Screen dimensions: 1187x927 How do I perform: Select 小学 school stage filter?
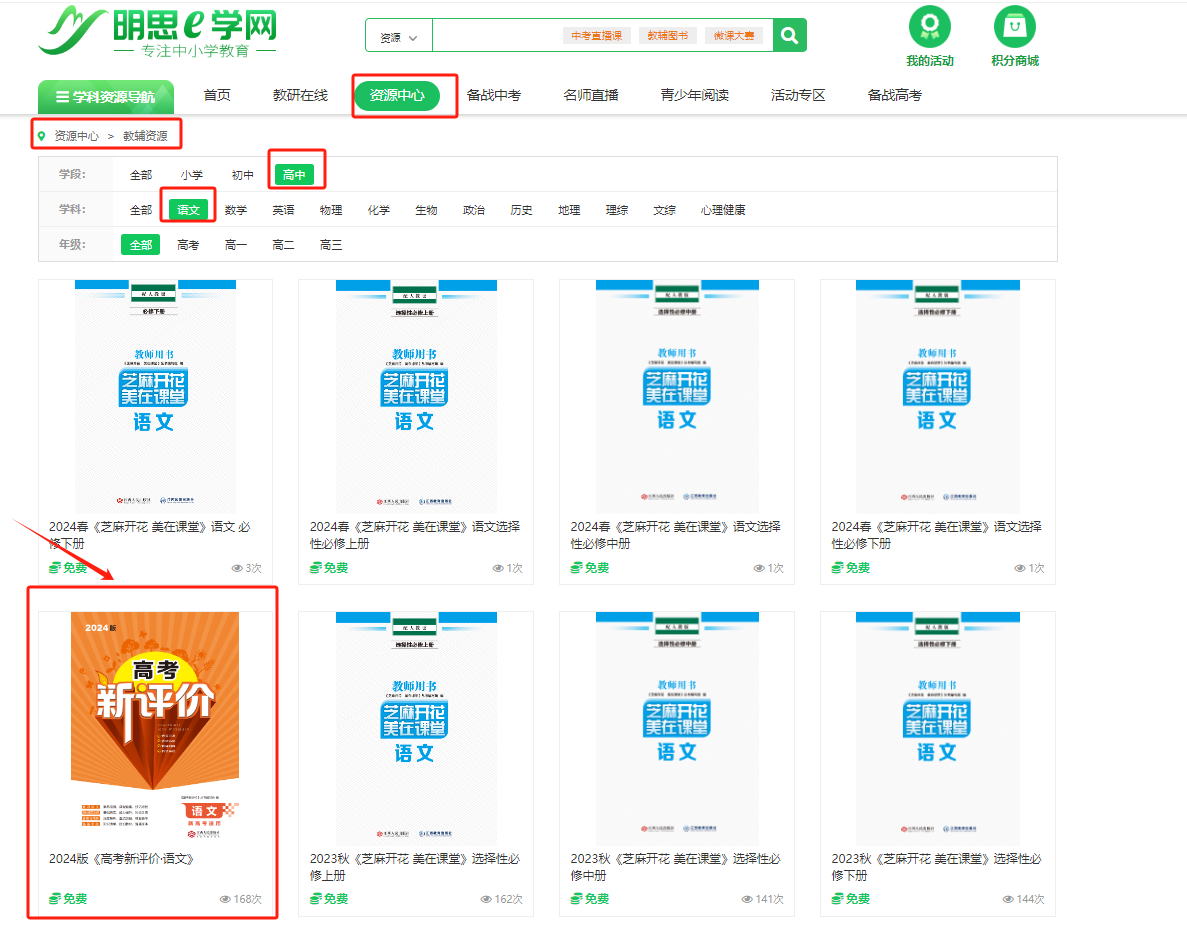coord(192,175)
